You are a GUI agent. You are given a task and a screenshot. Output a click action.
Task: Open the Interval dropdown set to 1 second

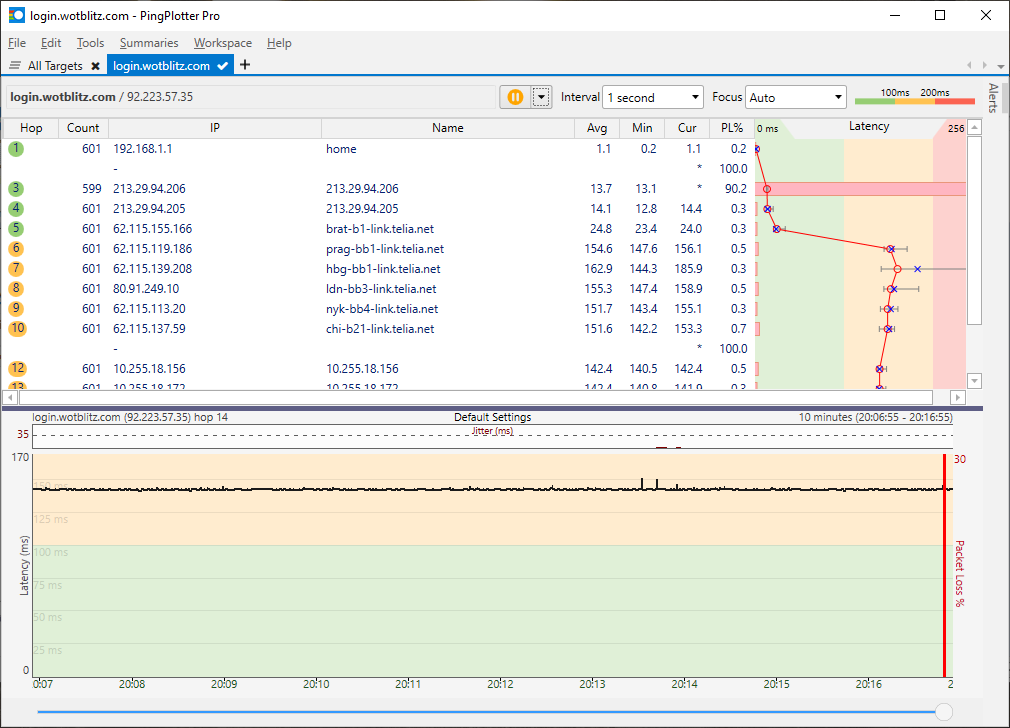(x=654, y=97)
